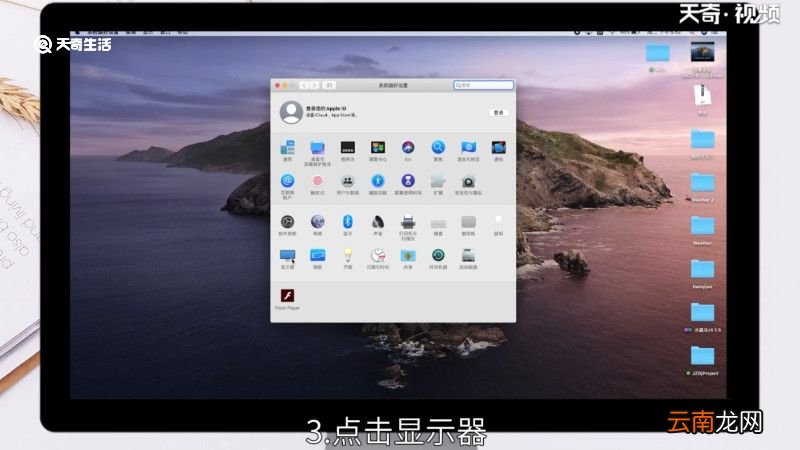Open the Displays preference pane

click(287, 257)
